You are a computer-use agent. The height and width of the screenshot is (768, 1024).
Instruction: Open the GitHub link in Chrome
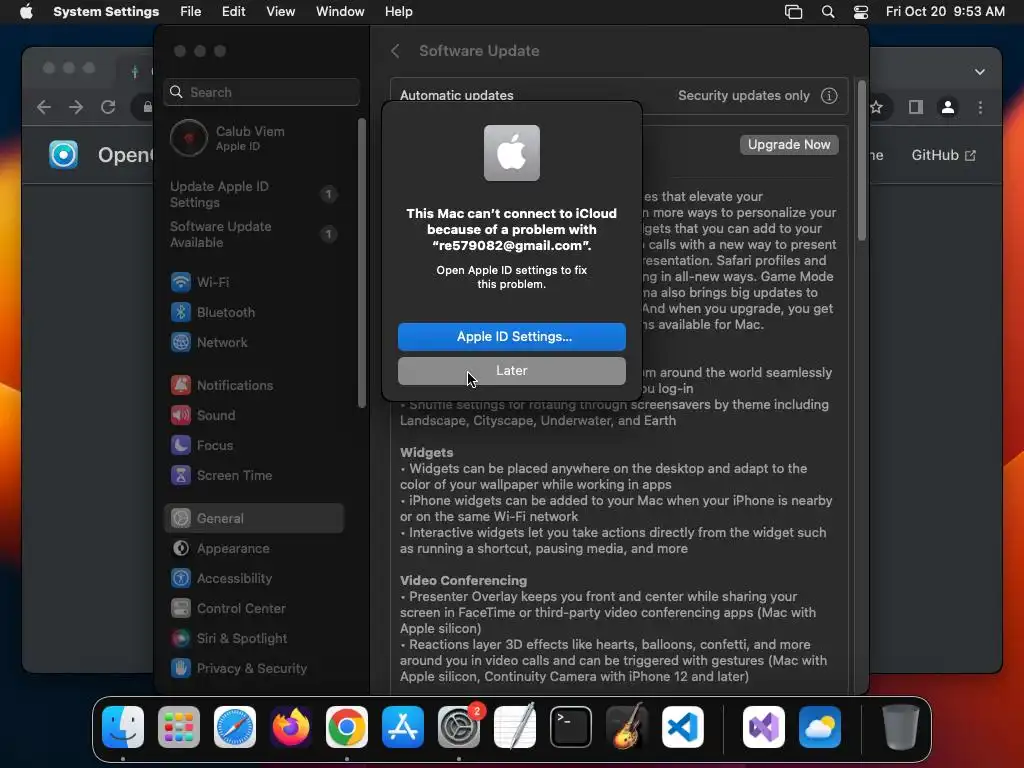pos(943,155)
